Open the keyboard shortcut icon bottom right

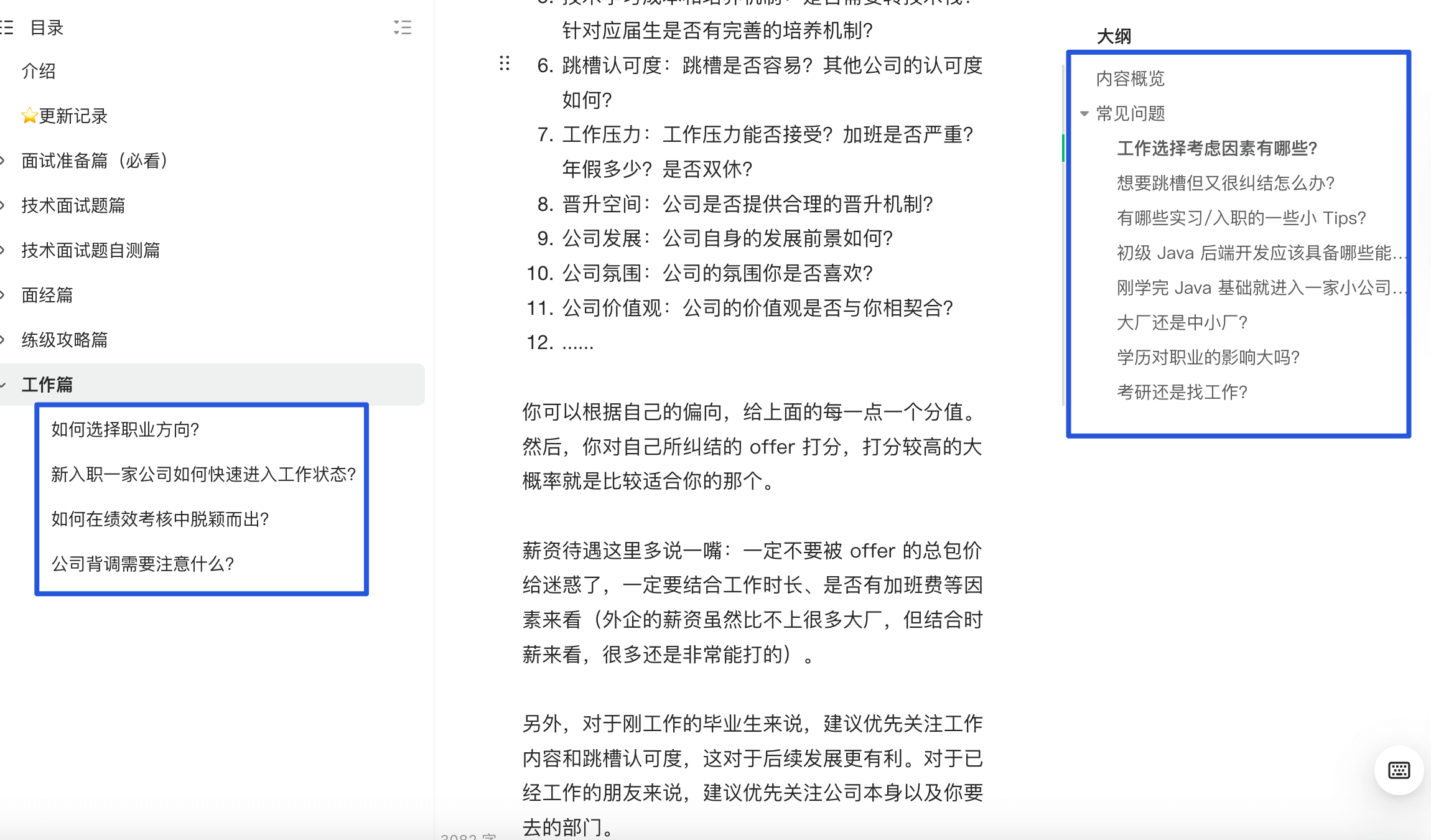click(x=1399, y=769)
